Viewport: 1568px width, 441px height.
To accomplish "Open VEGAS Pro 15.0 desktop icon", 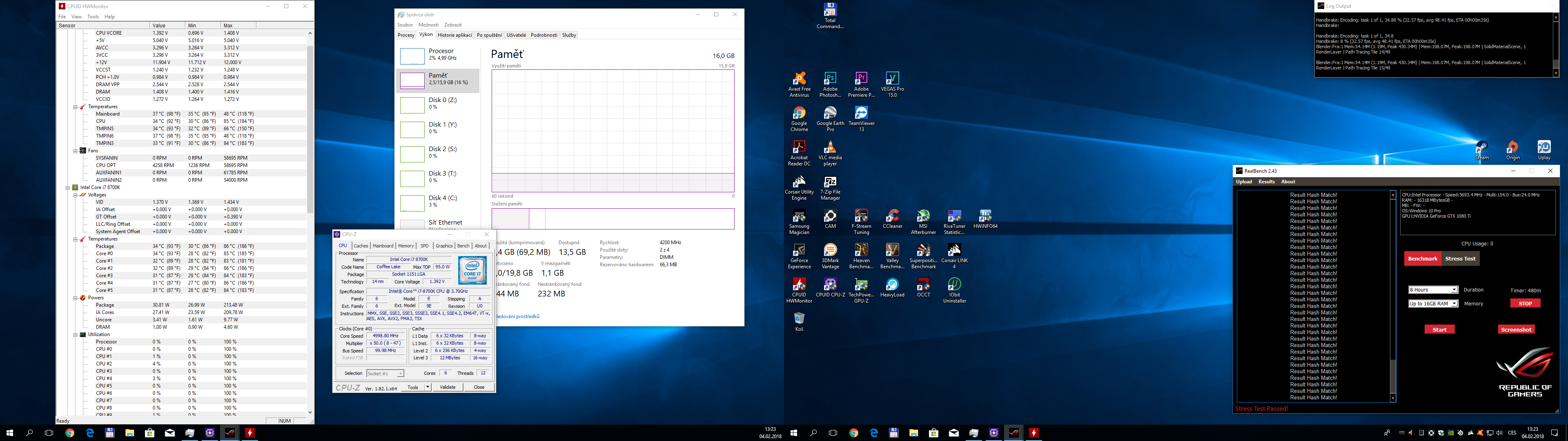I will (892, 79).
